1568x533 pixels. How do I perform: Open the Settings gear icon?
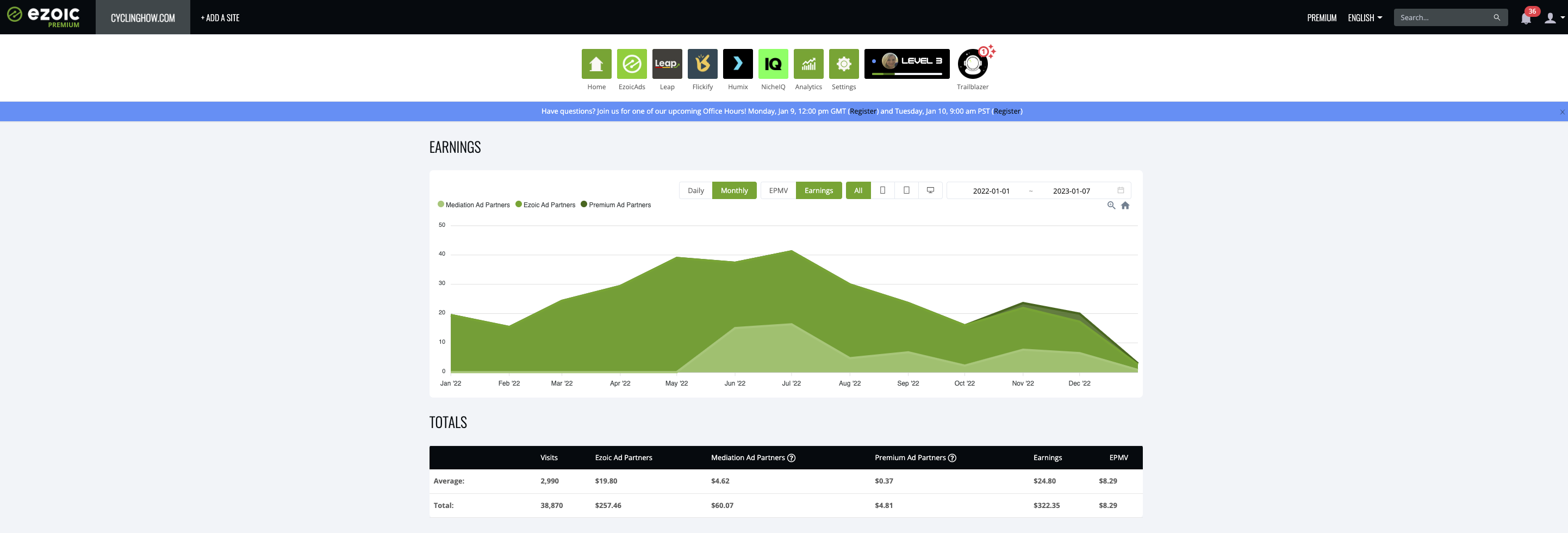843,64
